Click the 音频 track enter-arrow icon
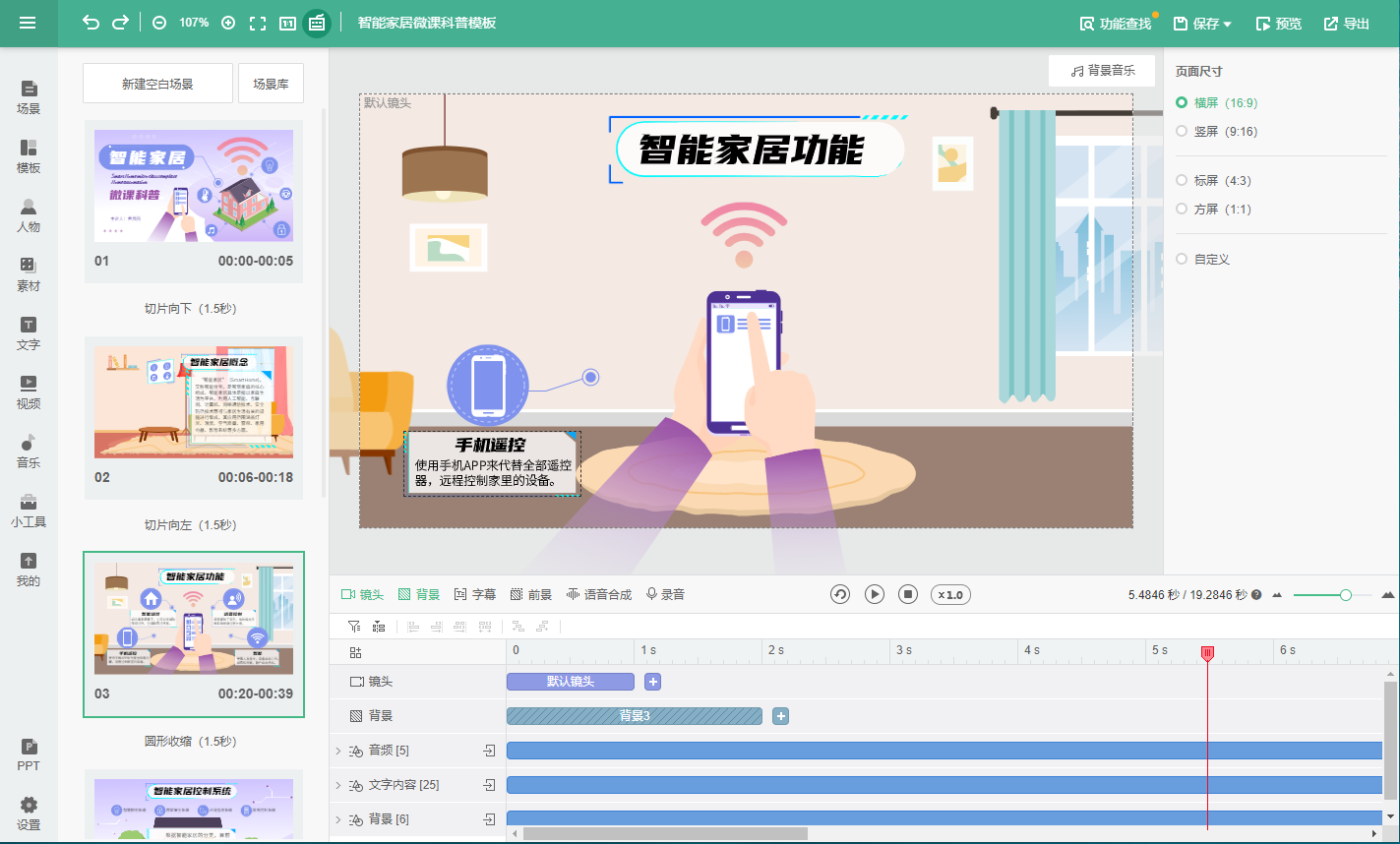1400x844 pixels. (489, 751)
